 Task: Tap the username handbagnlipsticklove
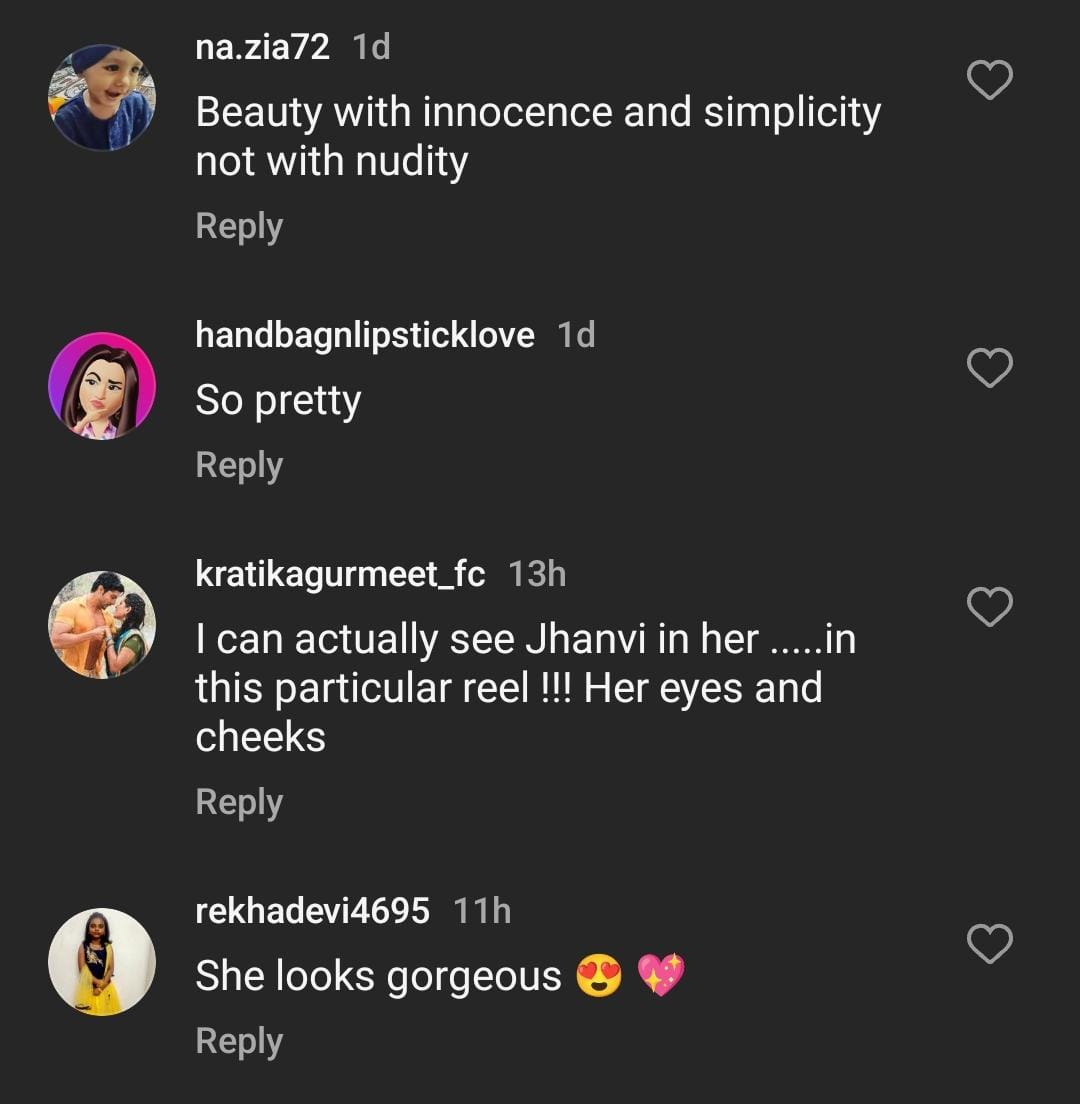pyautogui.click(x=365, y=335)
